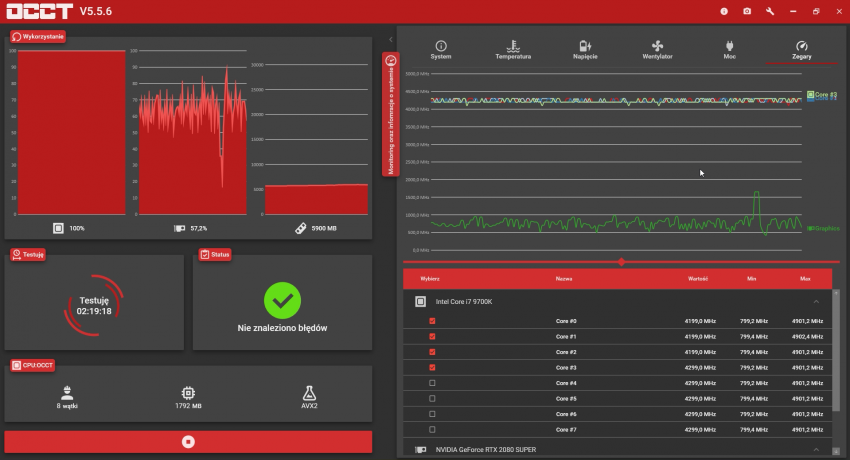Collapse the NVIDIA GeForce RTX 2080 SUPER group

coord(816,450)
